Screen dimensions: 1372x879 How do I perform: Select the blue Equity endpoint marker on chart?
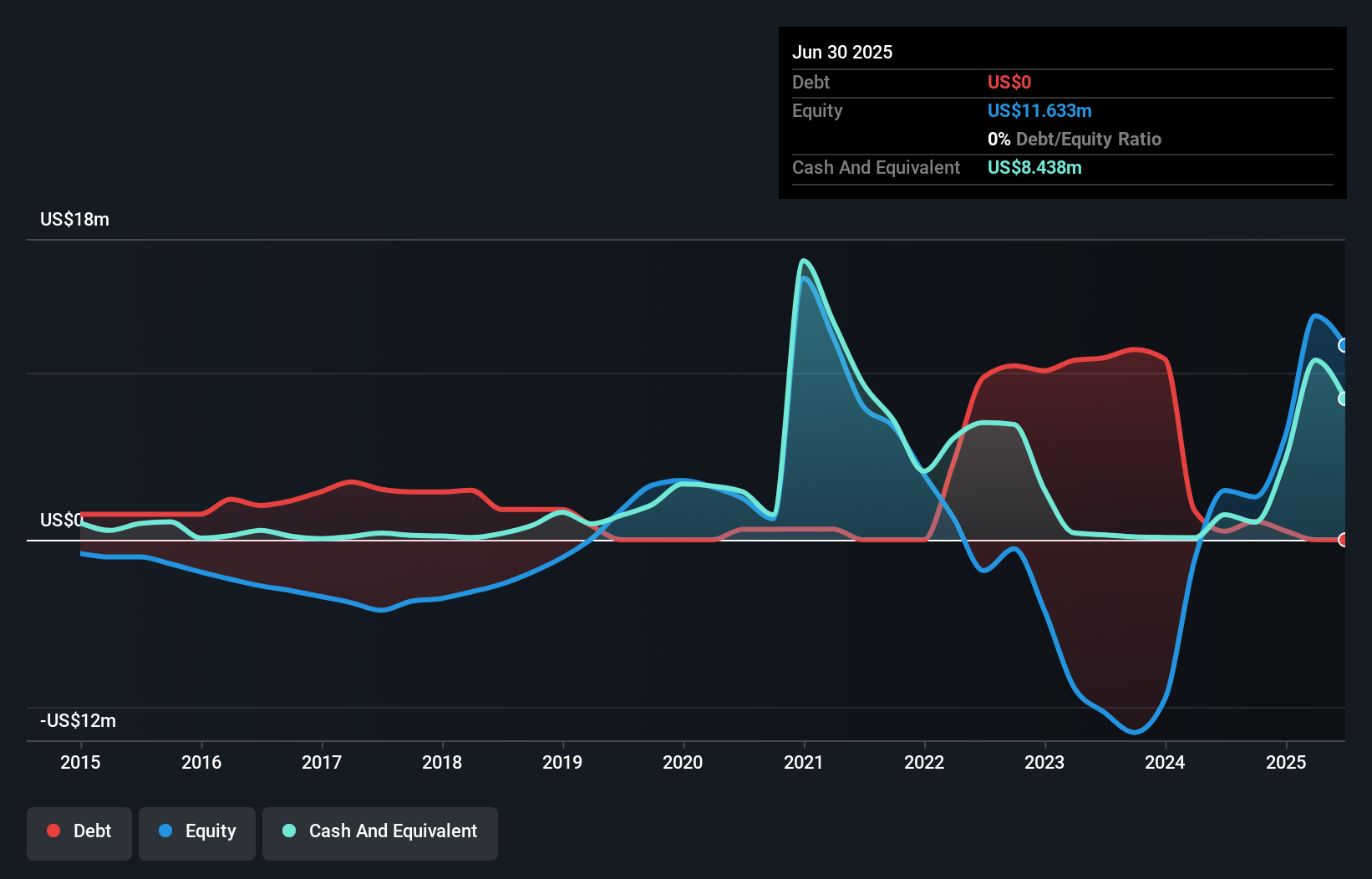click(1344, 345)
